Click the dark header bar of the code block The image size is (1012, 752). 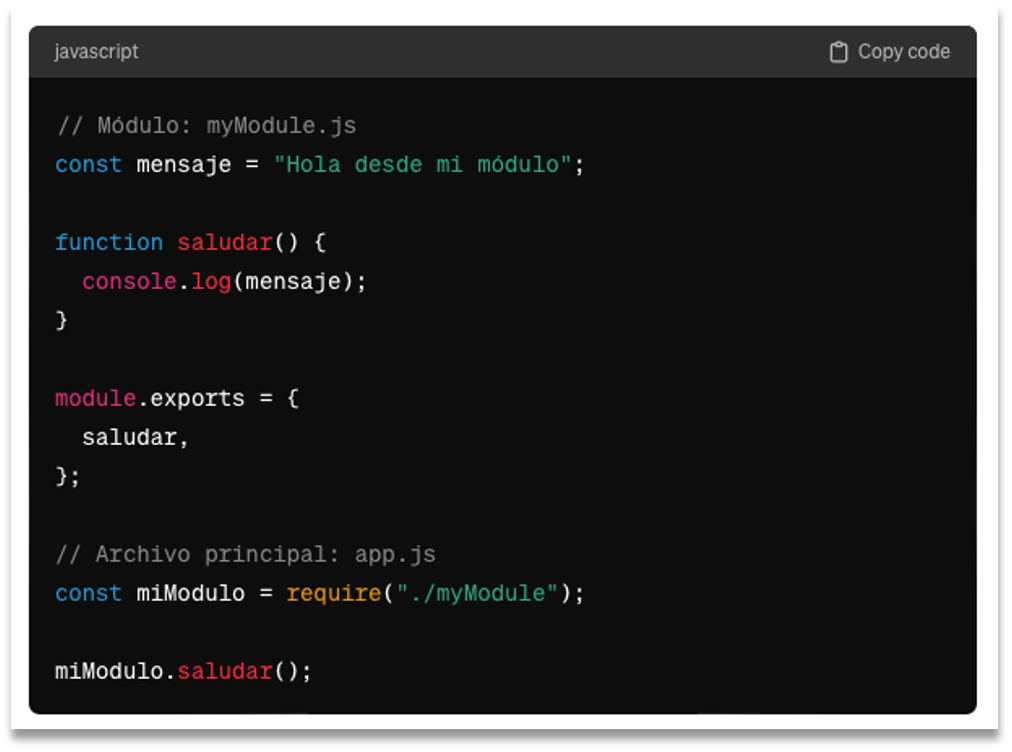[500, 51]
